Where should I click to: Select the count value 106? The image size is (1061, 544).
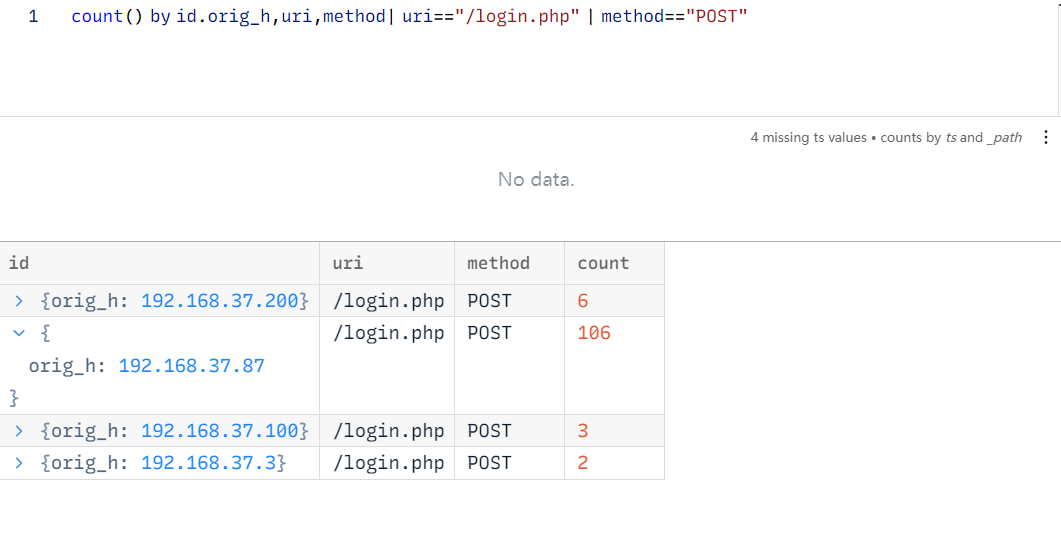pos(594,333)
